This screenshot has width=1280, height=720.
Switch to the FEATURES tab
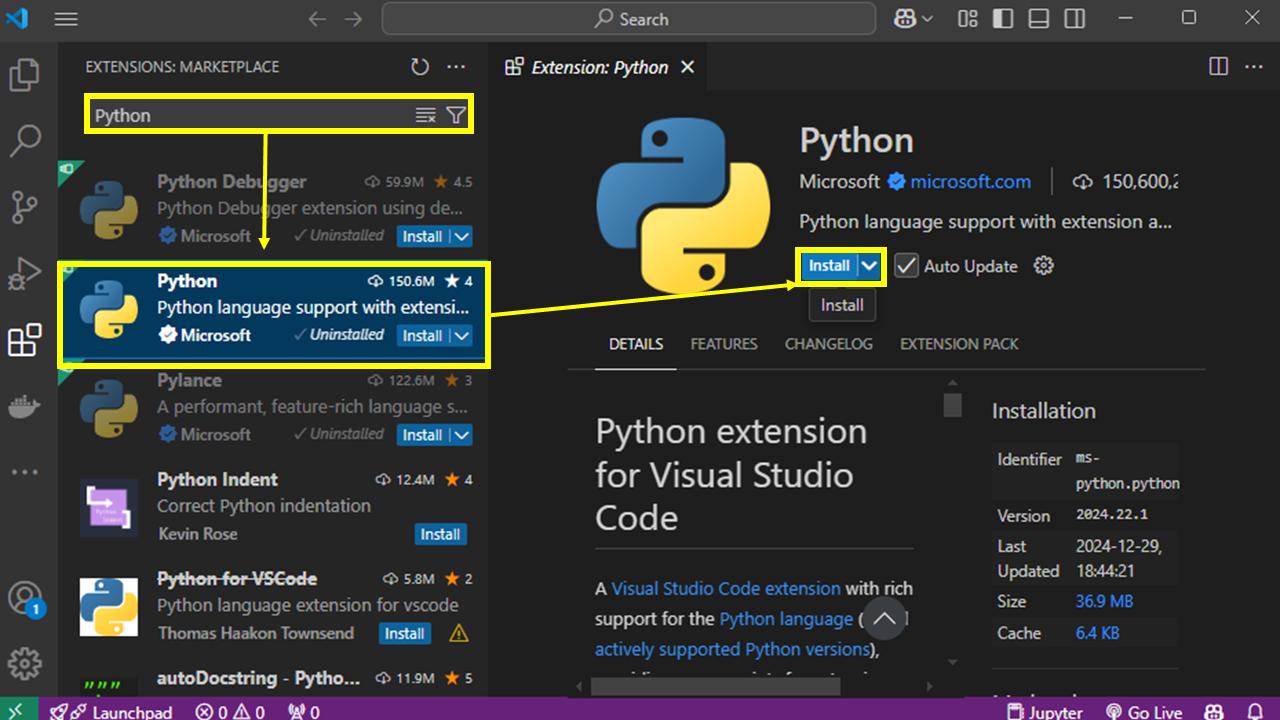pyautogui.click(x=723, y=344)
